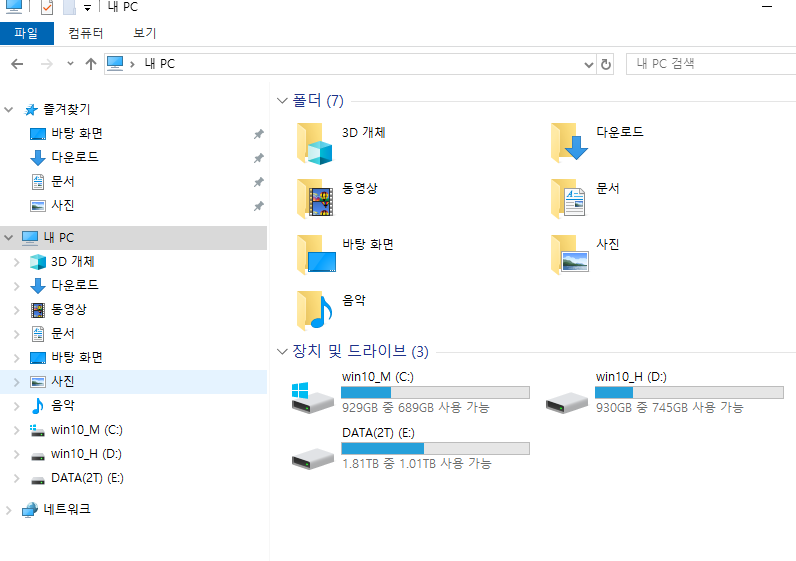Viewport: 796px width, 561px height.
Task: Open the 3D 개체 folder icon
Action: pos(315,144)
